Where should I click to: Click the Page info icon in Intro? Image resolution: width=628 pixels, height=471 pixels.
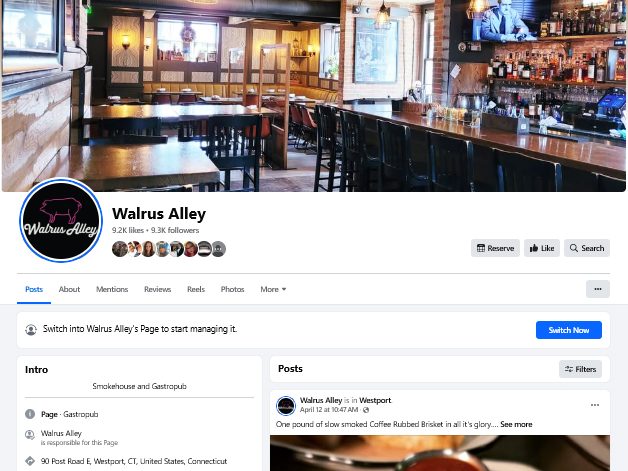(30, 414)
